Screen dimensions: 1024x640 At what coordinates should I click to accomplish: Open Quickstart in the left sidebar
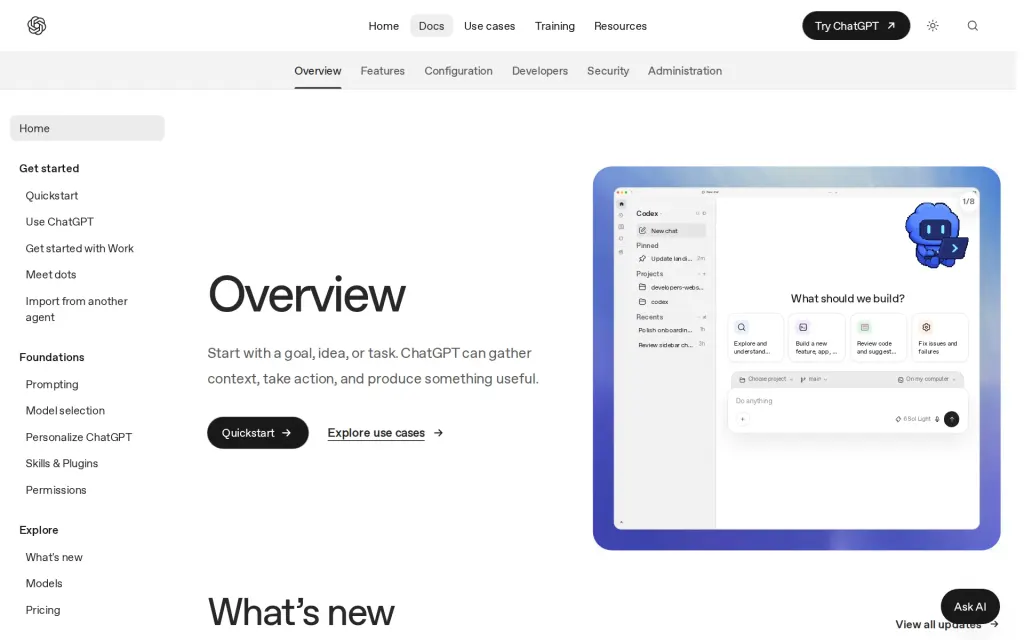coord(52,195)
